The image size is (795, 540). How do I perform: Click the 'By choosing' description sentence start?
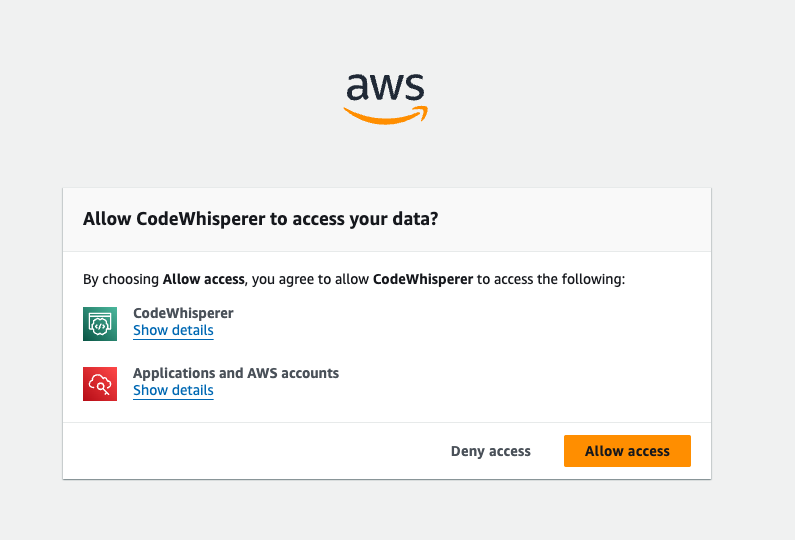pyautogui.click(x=121, y=279)
